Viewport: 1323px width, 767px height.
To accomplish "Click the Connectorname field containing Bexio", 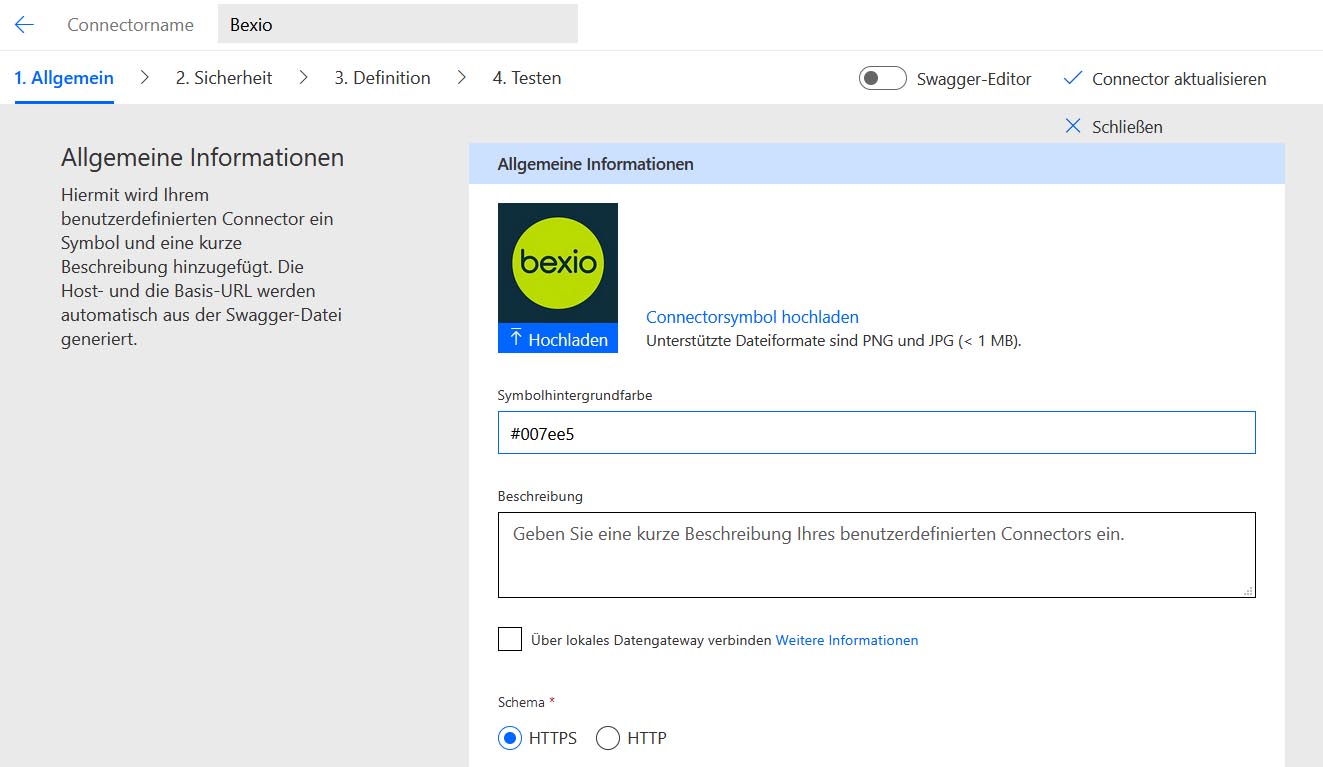I will coord(398,25).
